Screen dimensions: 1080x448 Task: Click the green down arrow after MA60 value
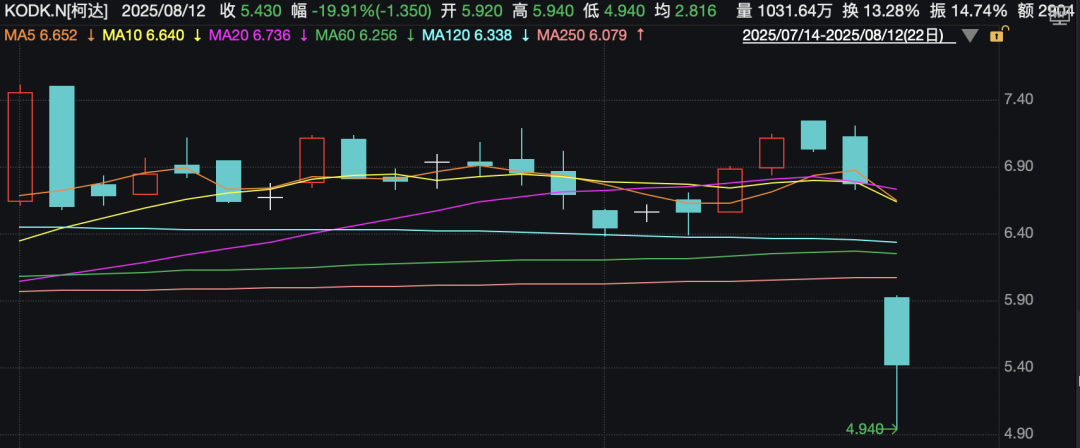(411, 36)
